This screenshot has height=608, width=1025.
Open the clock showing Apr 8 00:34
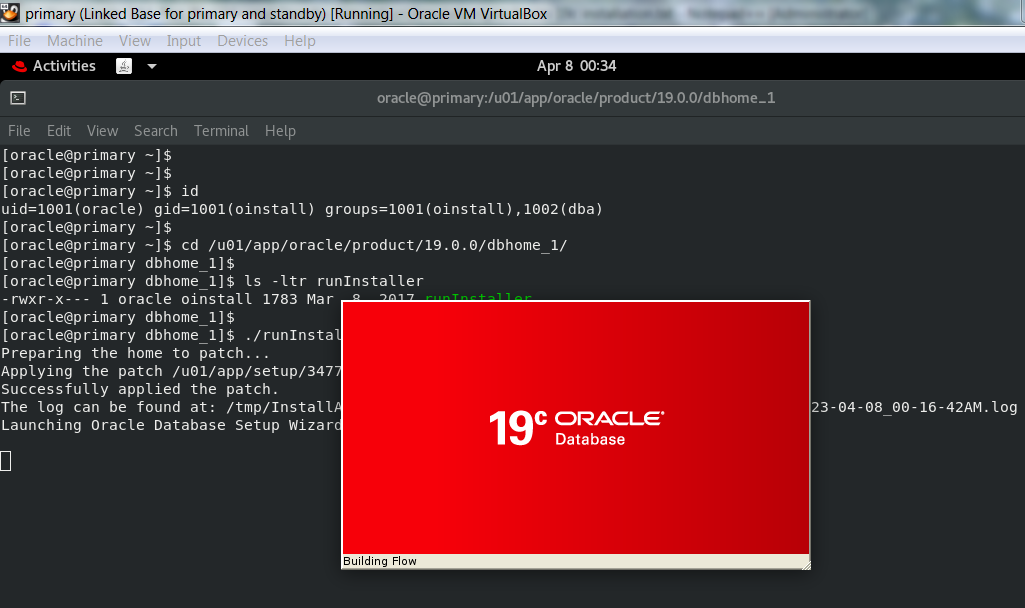click(577, 66)
